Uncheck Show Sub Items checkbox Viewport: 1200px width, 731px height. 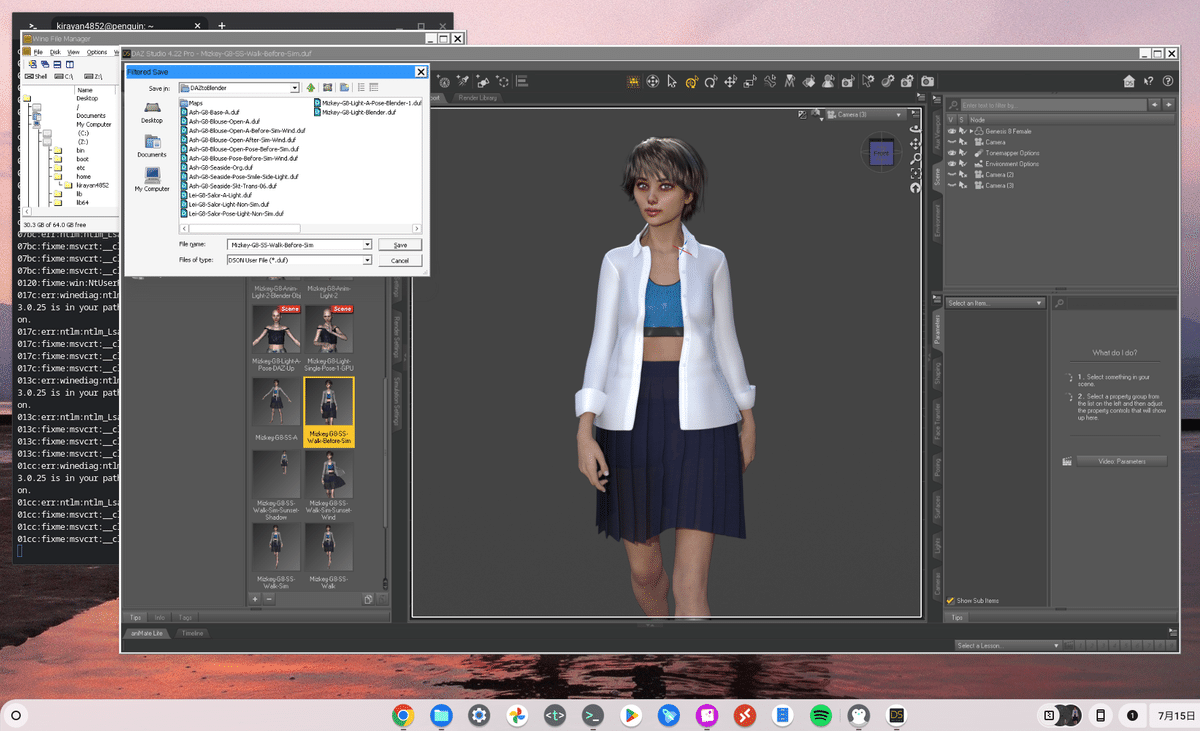click(951, 601)
